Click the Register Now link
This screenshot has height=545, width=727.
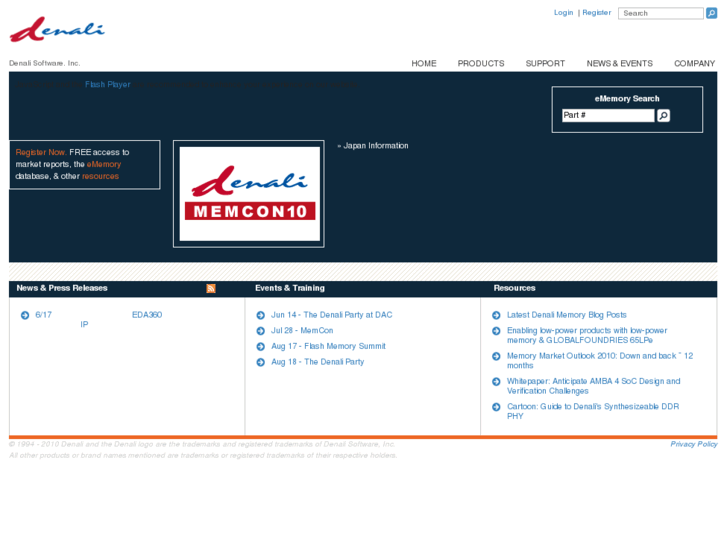[x=41, y=152]
